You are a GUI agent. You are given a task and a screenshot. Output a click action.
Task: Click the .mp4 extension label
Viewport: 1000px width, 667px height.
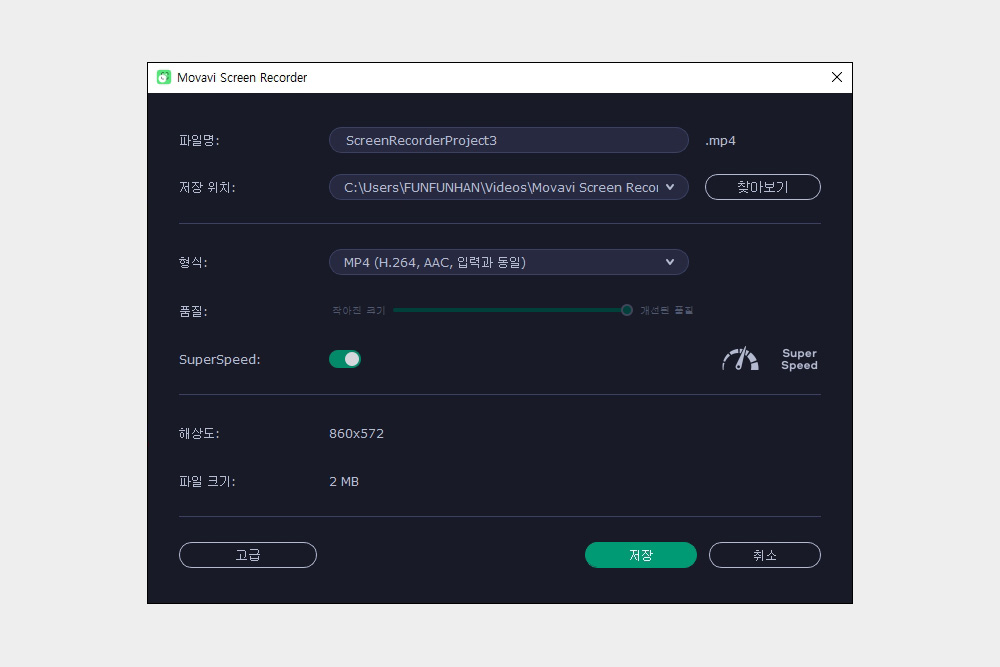pyautogui.click(x=720, y=141)
